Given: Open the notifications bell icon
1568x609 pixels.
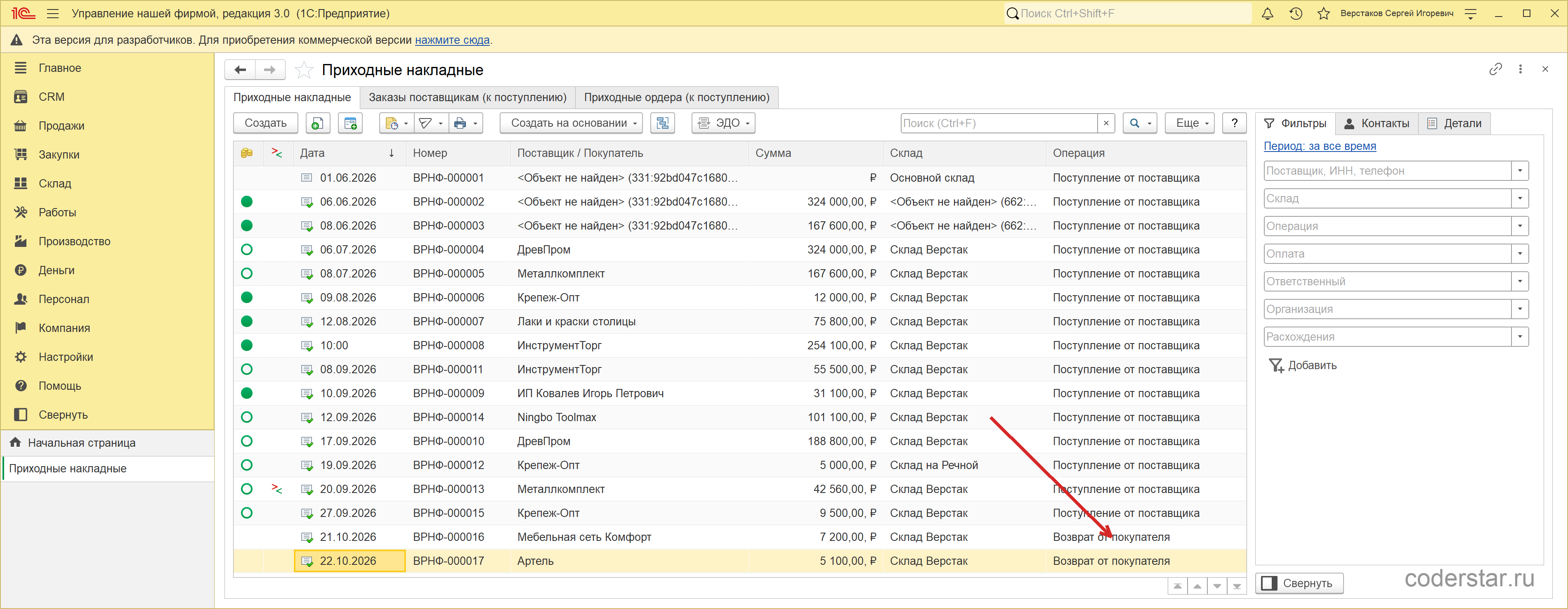Looking at the screenshot, I should coord(1267,13).
